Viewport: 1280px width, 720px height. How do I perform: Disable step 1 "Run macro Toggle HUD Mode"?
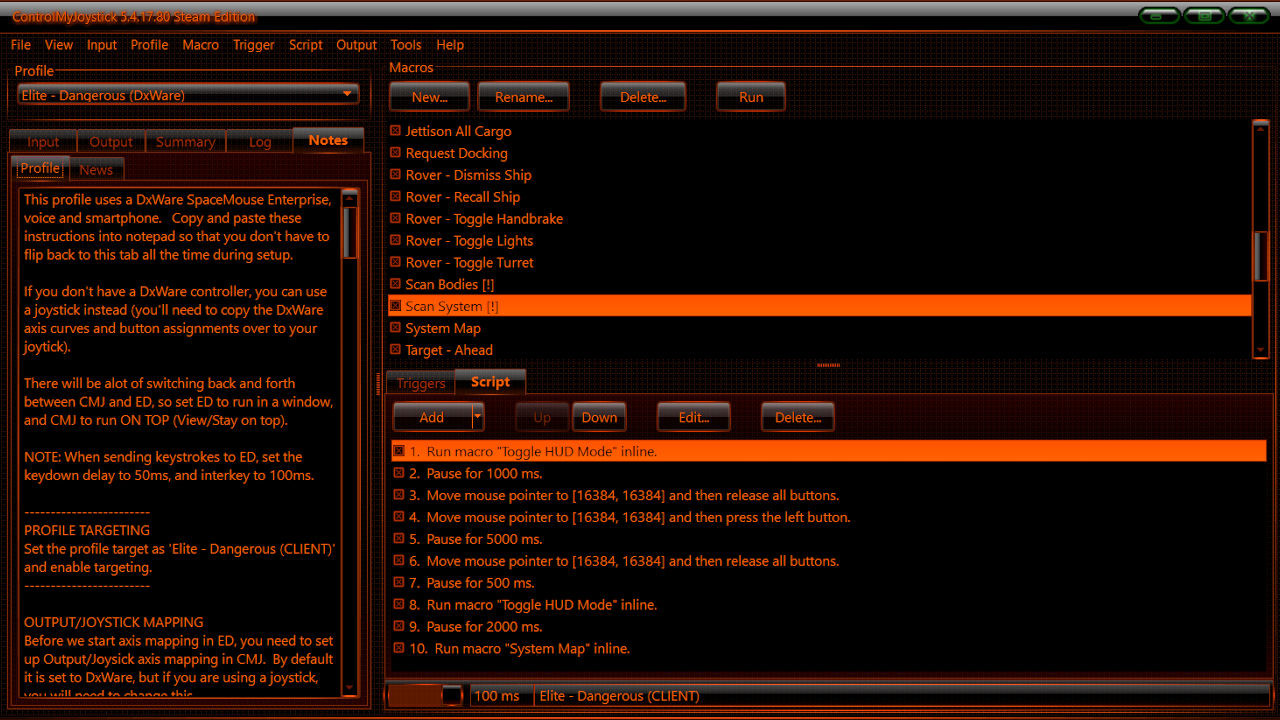click(398, 451)
